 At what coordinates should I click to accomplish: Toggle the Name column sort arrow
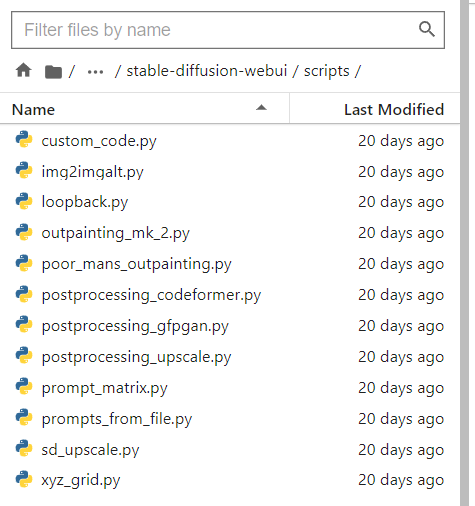click(261, 108)
